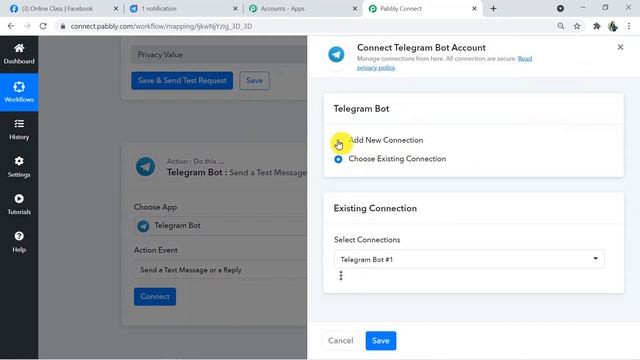640x360 pixels.
Task: Open Tutorials in the sidebar
Action: coord(19,205)
